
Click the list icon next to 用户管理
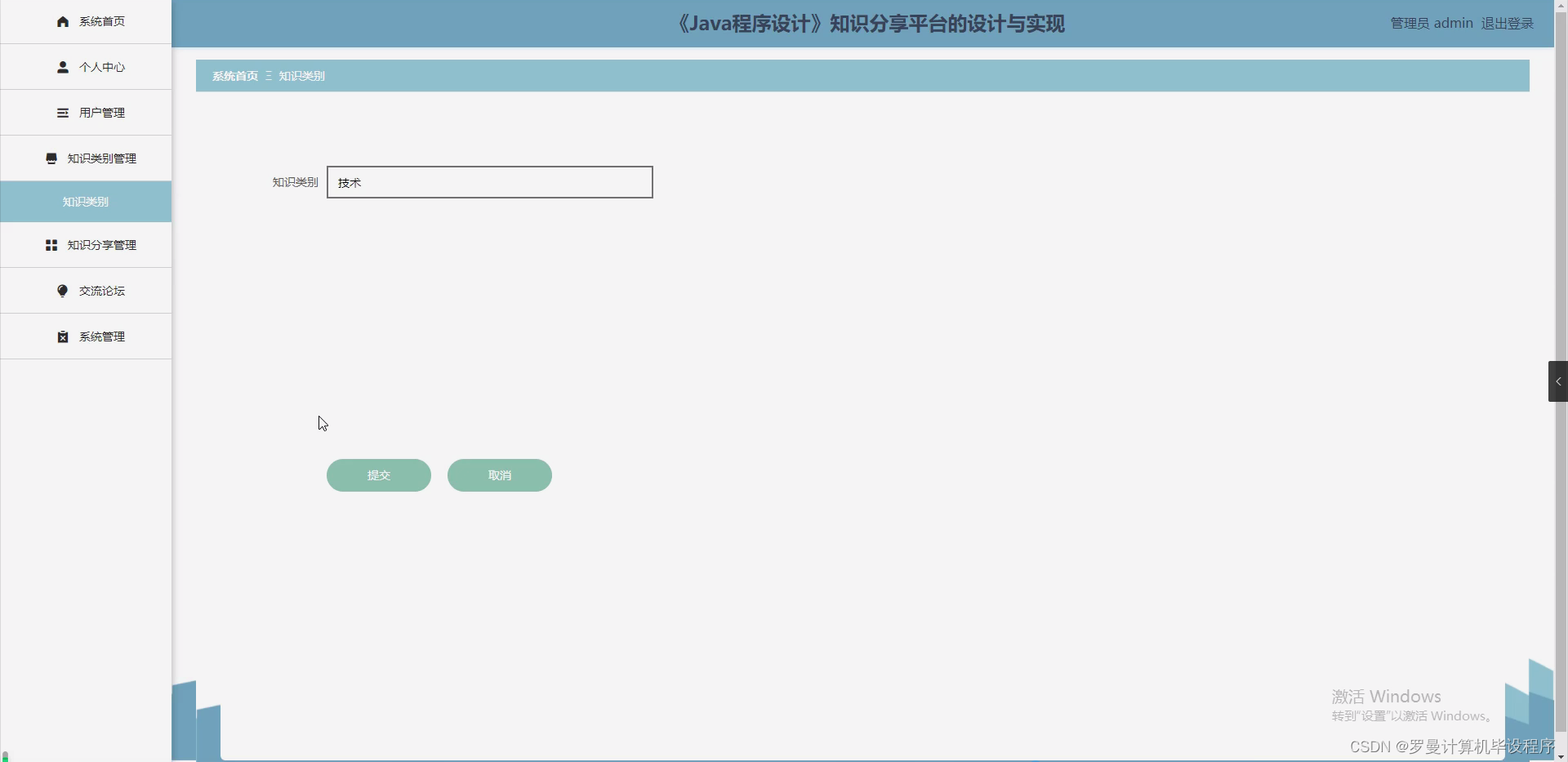[x=62, y=113]
